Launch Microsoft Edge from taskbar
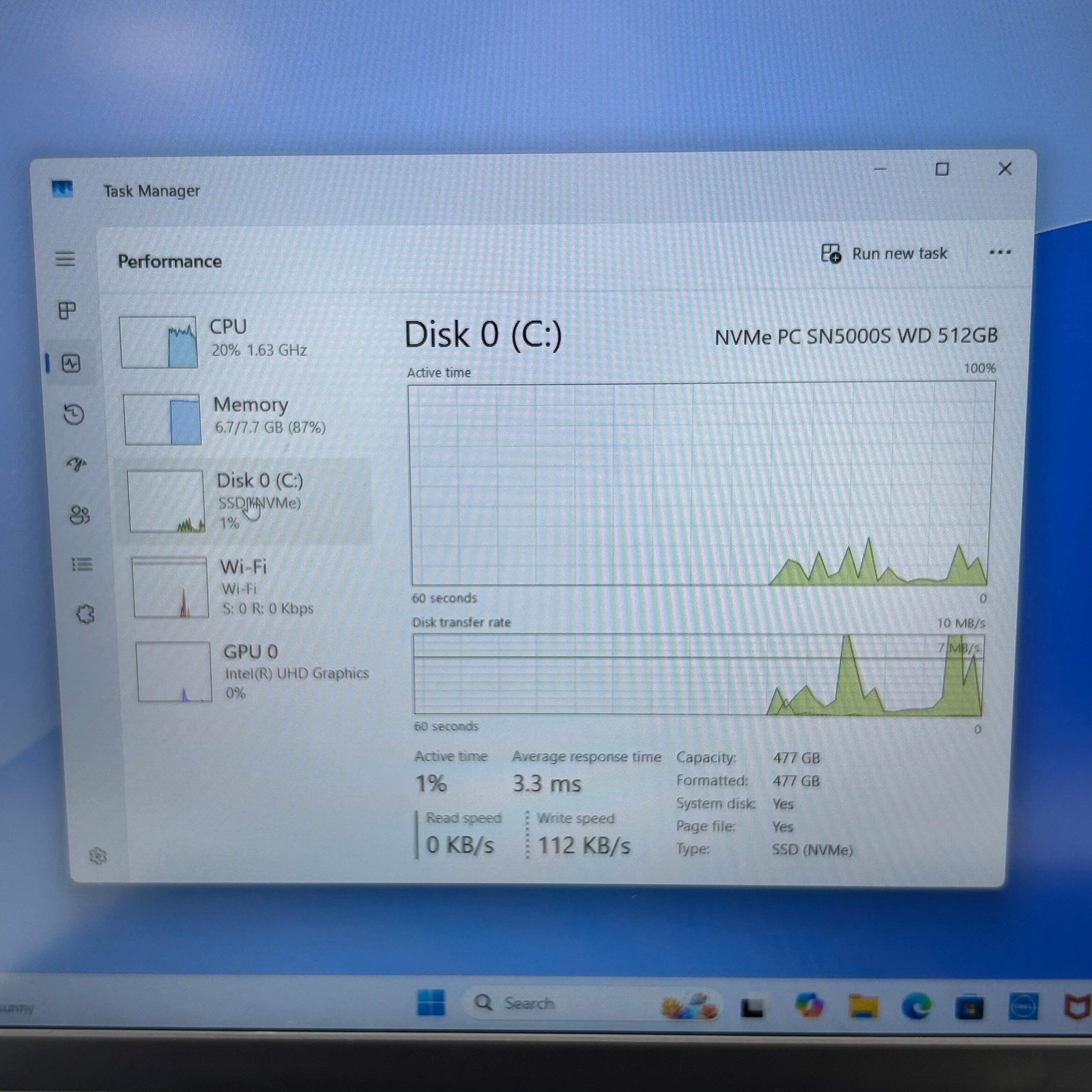The image size is (1092, 1092). (916, 1007)
